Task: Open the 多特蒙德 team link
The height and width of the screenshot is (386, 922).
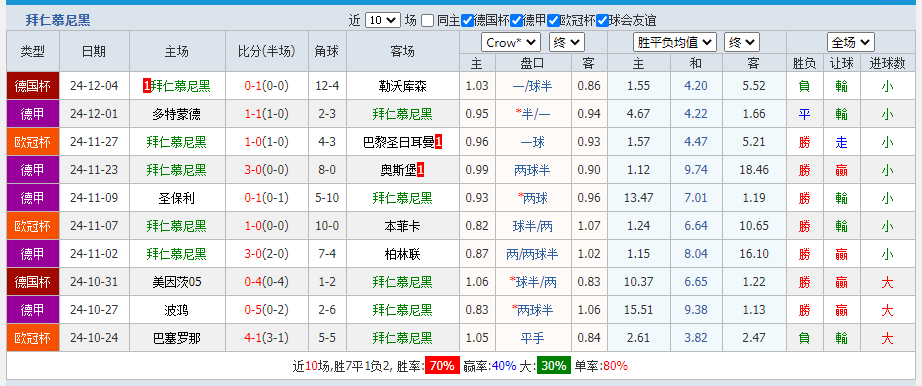Action: pos(176,114)
